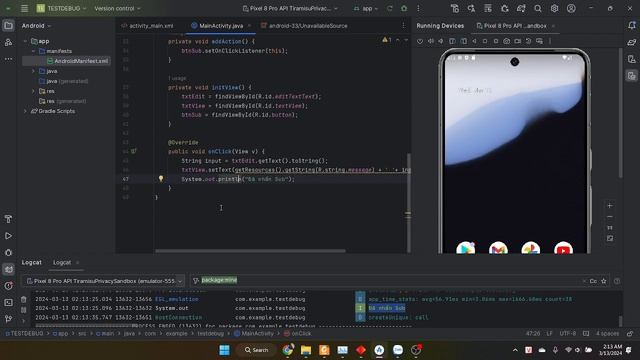Open the editor tabs options menu

[403, 26]
